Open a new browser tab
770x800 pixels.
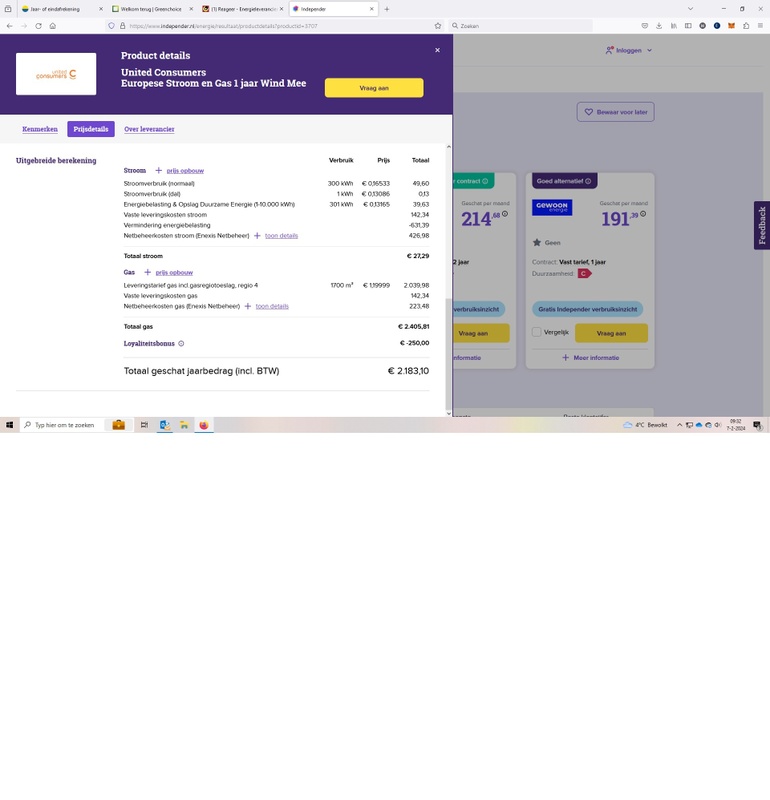coord(387,9)
